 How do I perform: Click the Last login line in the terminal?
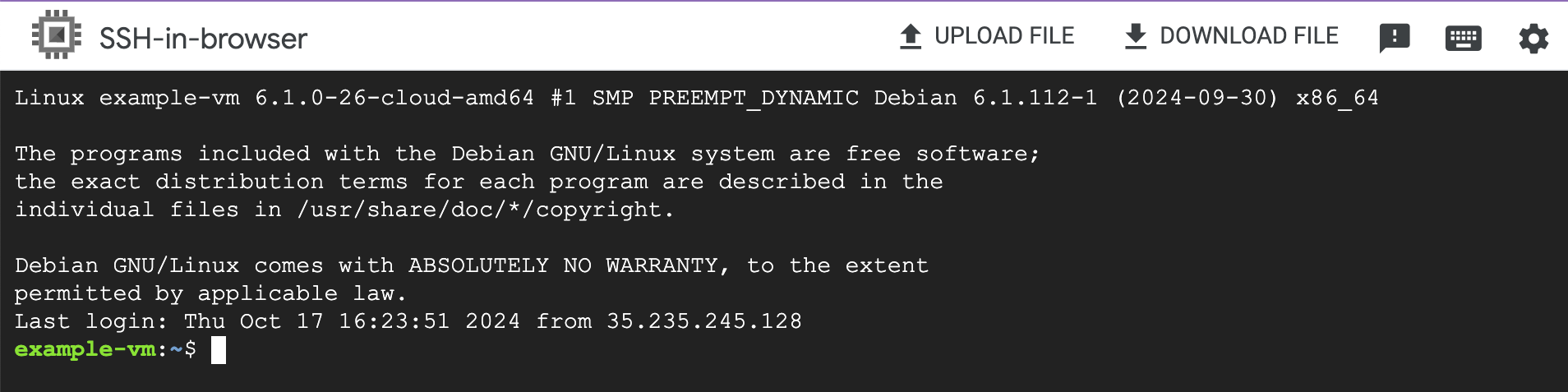coord(408,321)
